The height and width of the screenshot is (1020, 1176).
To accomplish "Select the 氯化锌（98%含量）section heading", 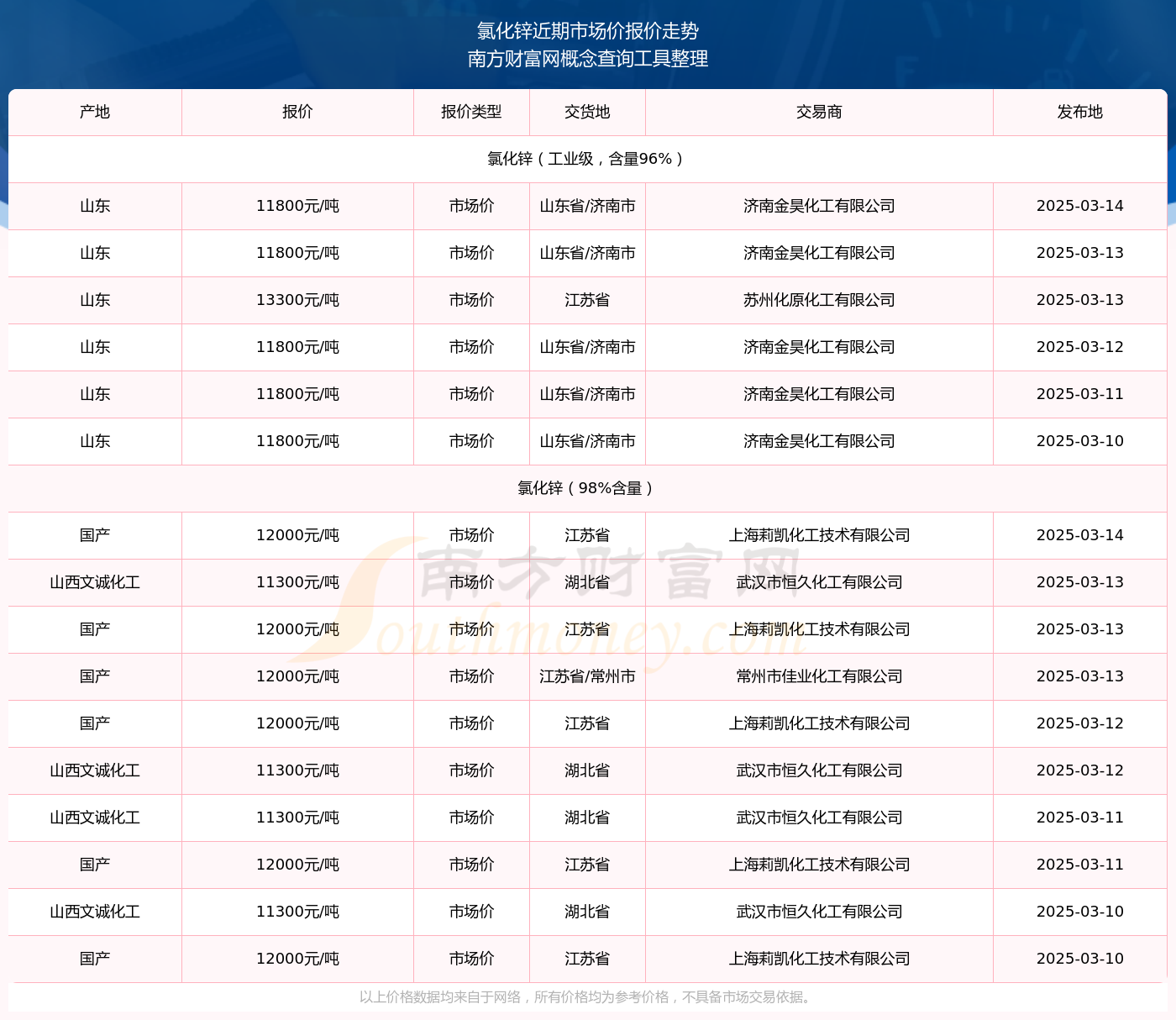I will point(587,489).
